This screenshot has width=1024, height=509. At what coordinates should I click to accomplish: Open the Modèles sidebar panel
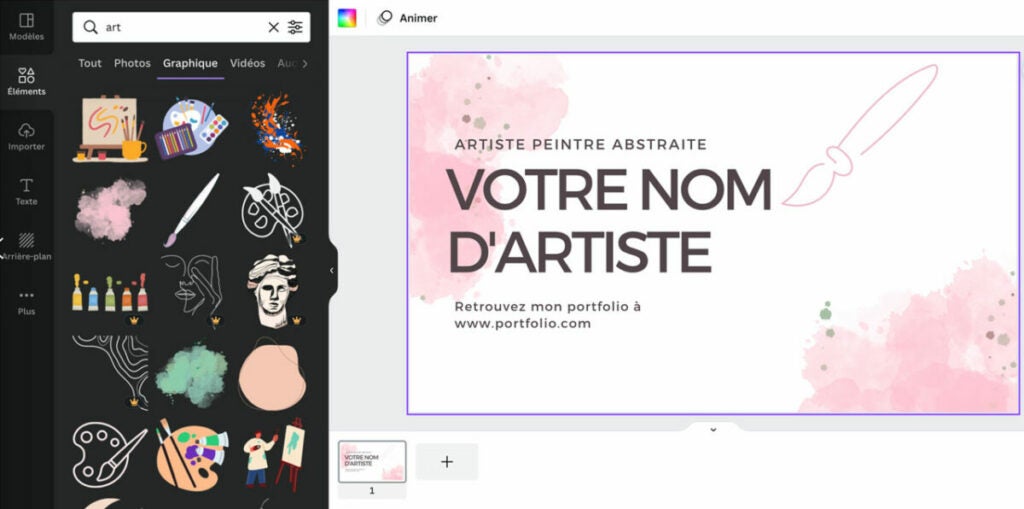[x=26, y=27]
